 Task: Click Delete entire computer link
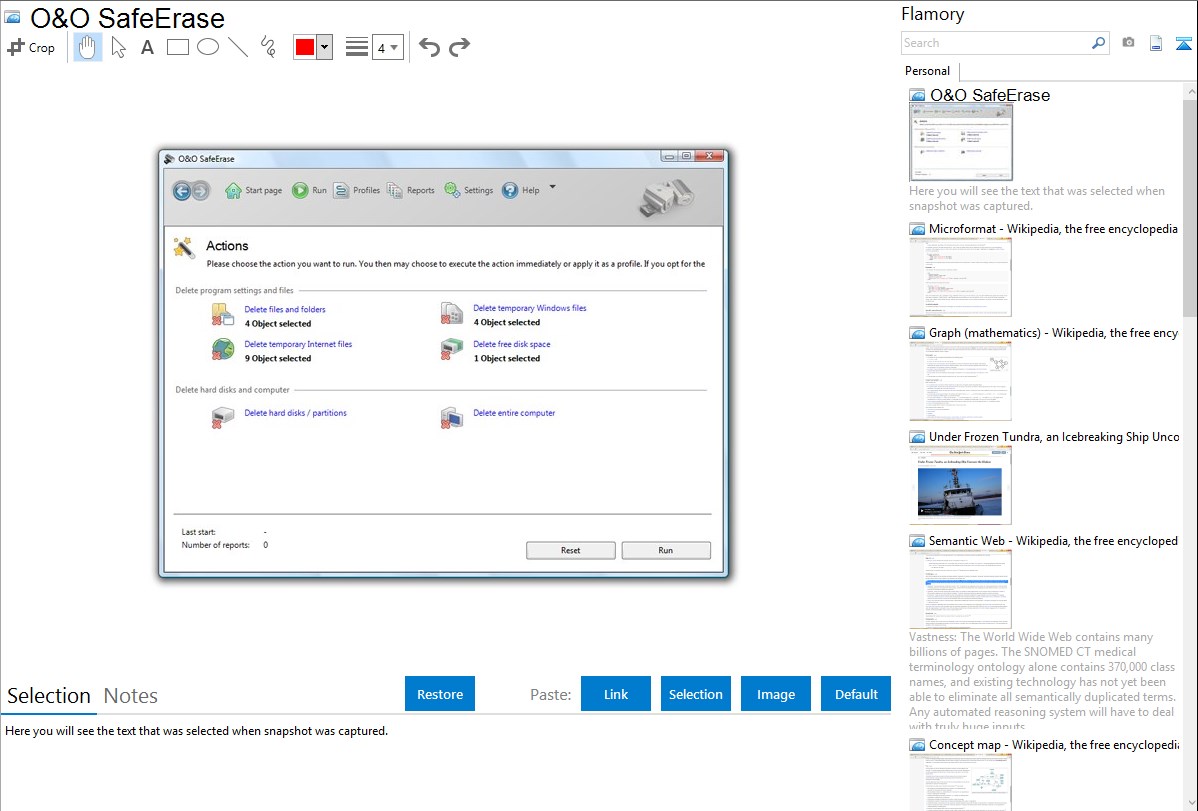(x=514, y=413)
